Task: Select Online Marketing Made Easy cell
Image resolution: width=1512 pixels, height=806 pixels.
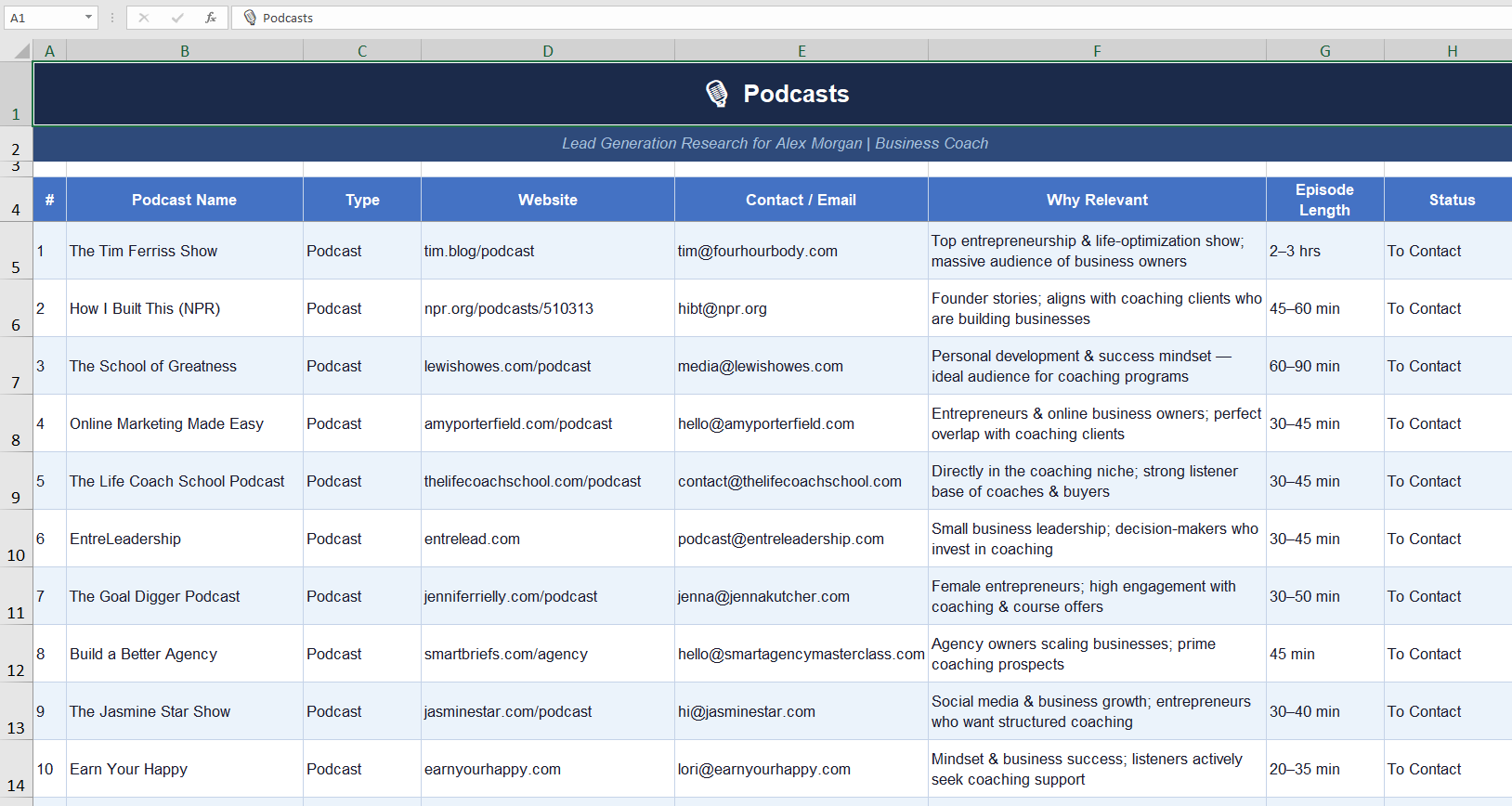Action: pyautogui.click(x=185, y=423)
